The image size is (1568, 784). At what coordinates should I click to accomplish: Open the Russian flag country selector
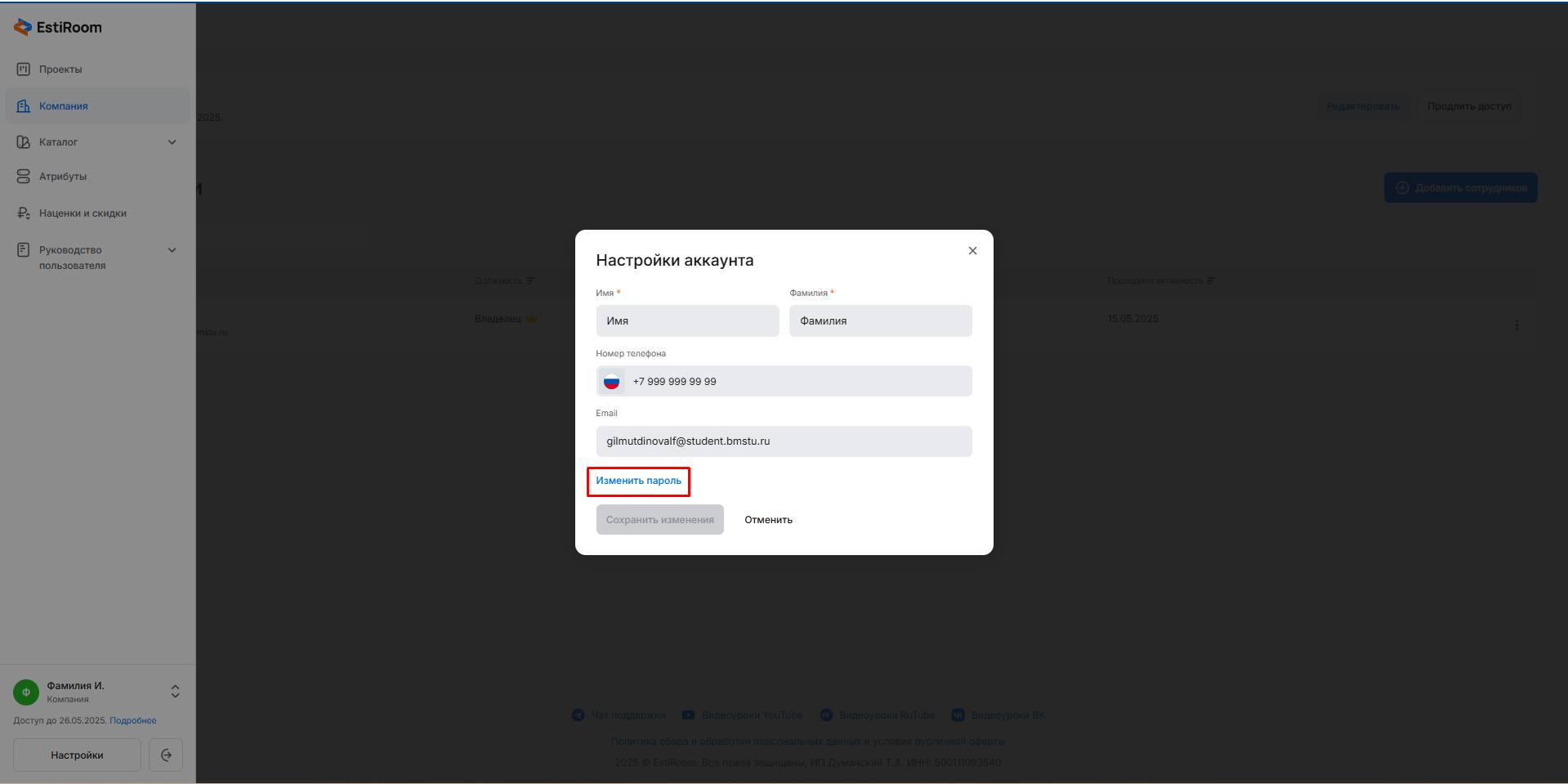611,382
